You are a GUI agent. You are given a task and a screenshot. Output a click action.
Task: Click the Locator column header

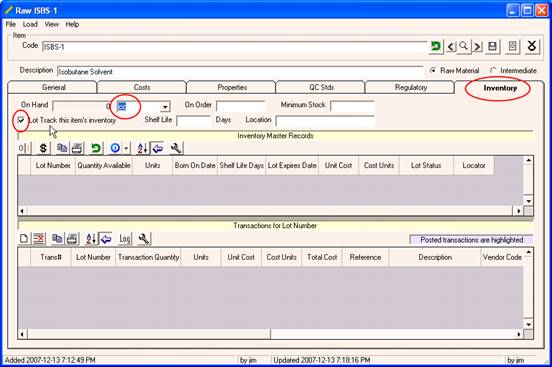(473, 166)
